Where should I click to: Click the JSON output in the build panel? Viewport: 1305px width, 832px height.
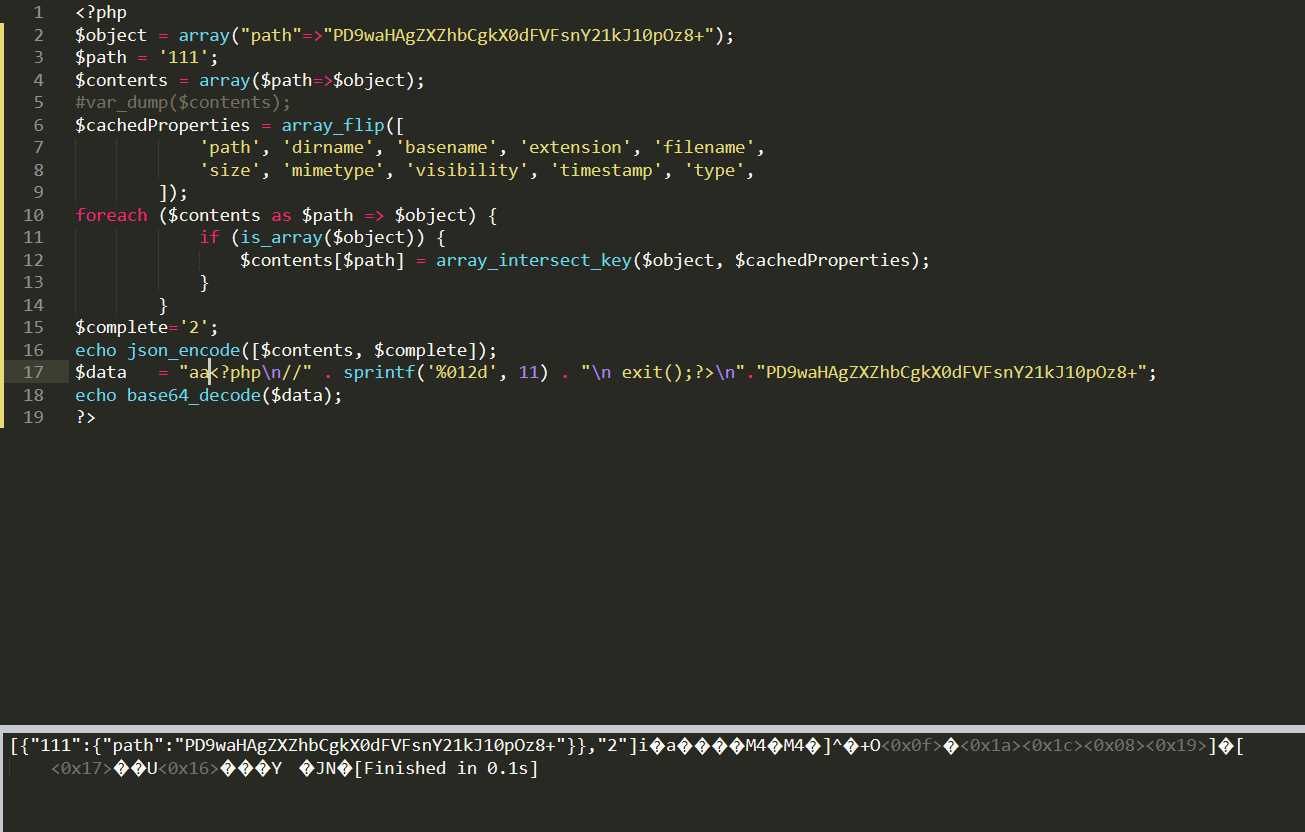(x=325, y=745)
